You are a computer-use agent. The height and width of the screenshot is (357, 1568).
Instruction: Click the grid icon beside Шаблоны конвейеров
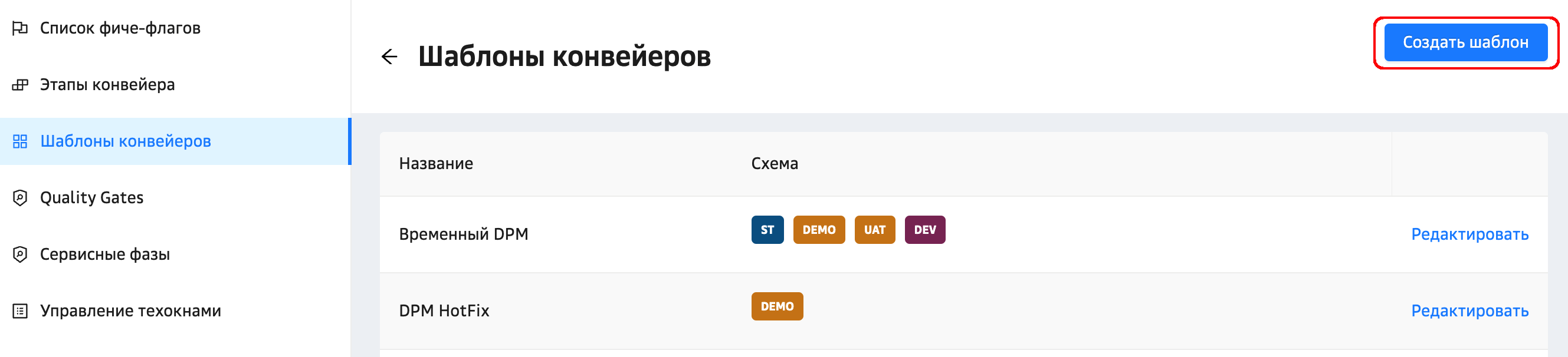(x=20, y=141)
